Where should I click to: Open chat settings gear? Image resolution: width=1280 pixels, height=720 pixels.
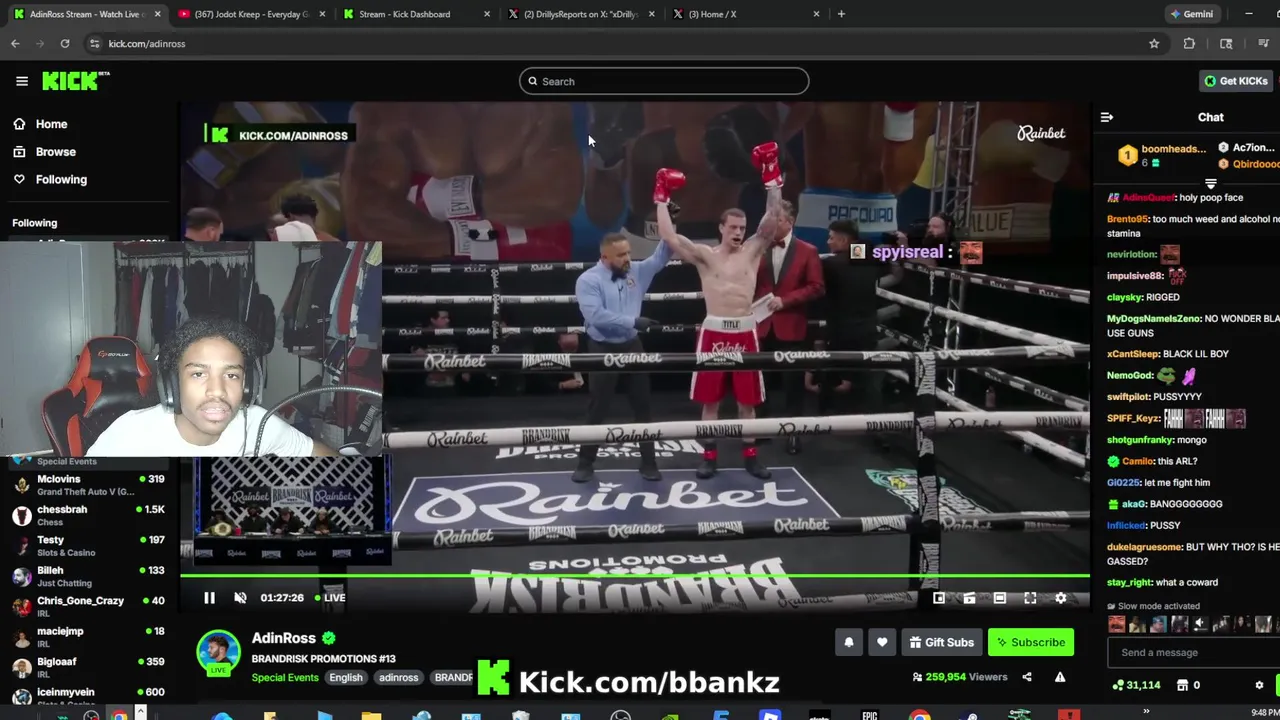[x=1259, y=685]
